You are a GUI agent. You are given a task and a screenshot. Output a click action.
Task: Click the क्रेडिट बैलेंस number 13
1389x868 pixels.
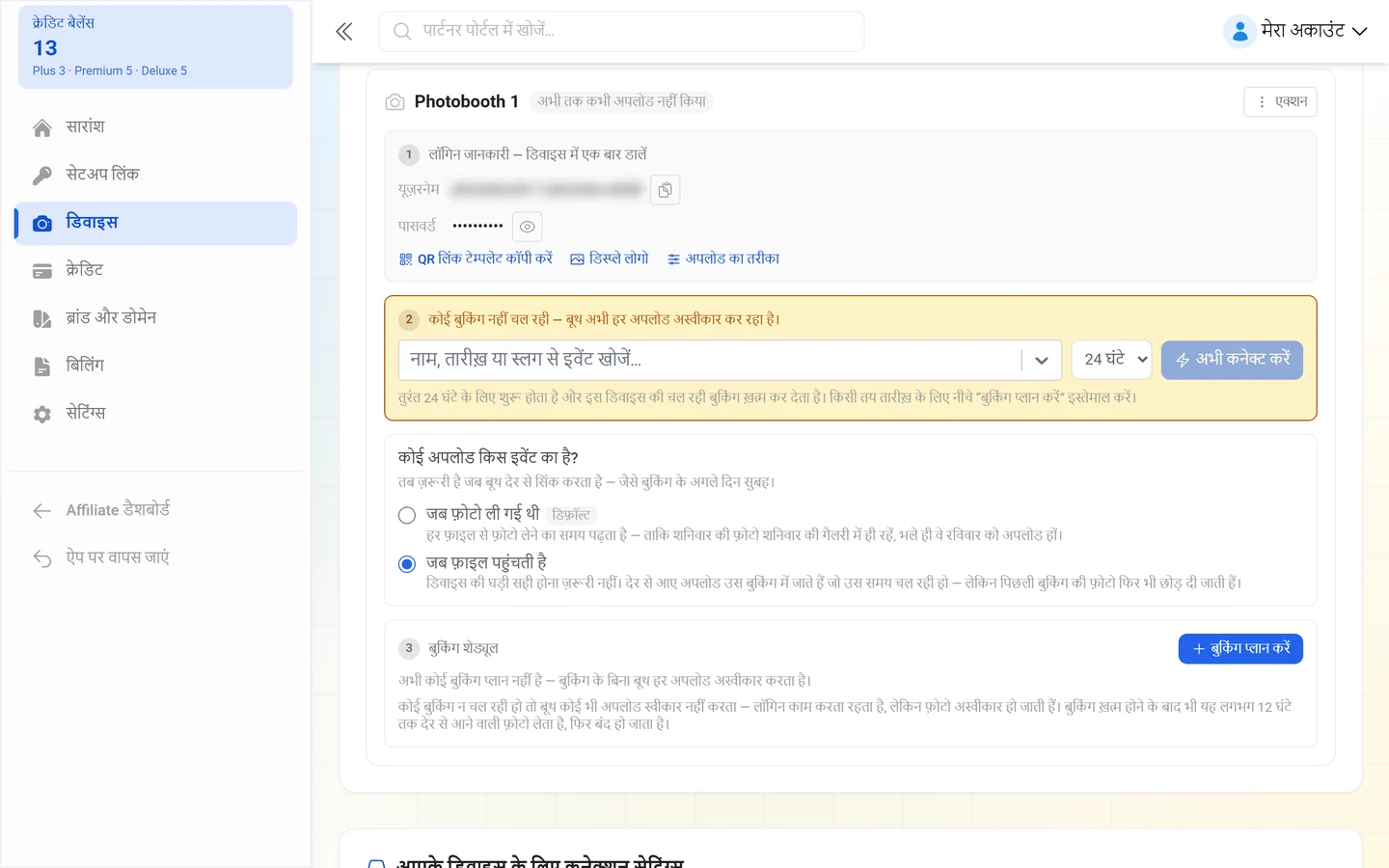[x=45, y=48]
